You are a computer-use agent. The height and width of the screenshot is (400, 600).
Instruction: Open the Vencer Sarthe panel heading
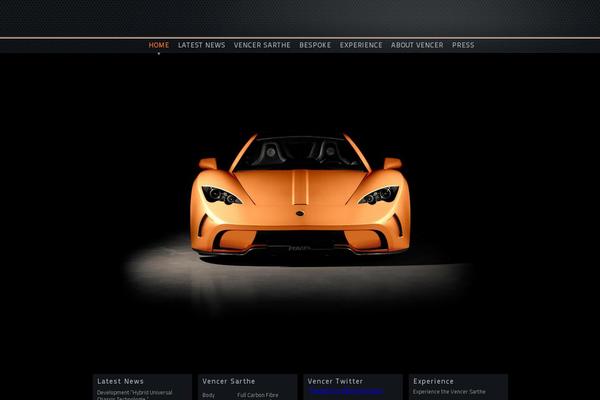[228, 381]
